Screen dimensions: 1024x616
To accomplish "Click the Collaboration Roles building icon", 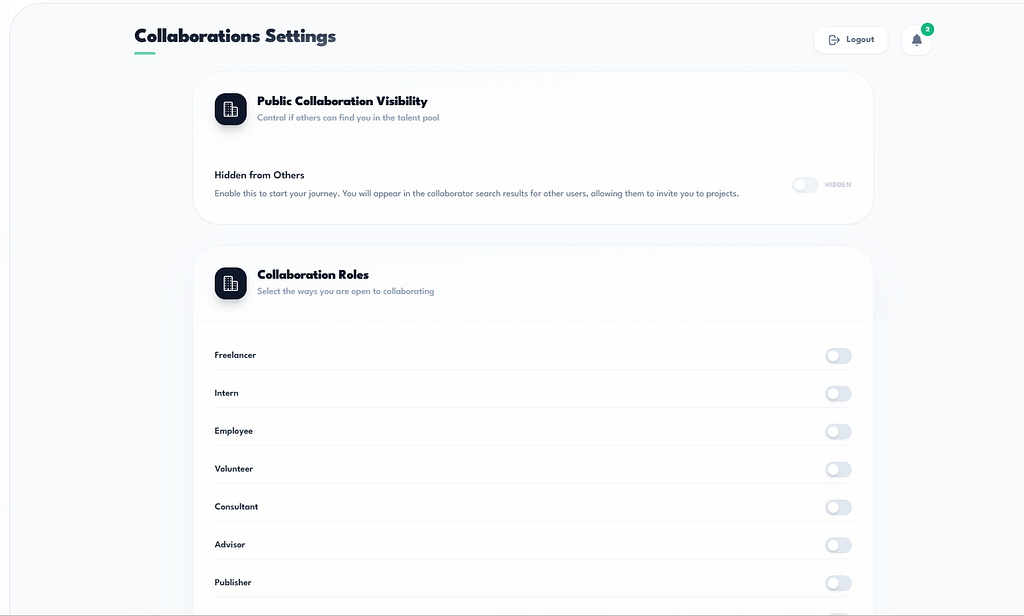I will [231, 284].
